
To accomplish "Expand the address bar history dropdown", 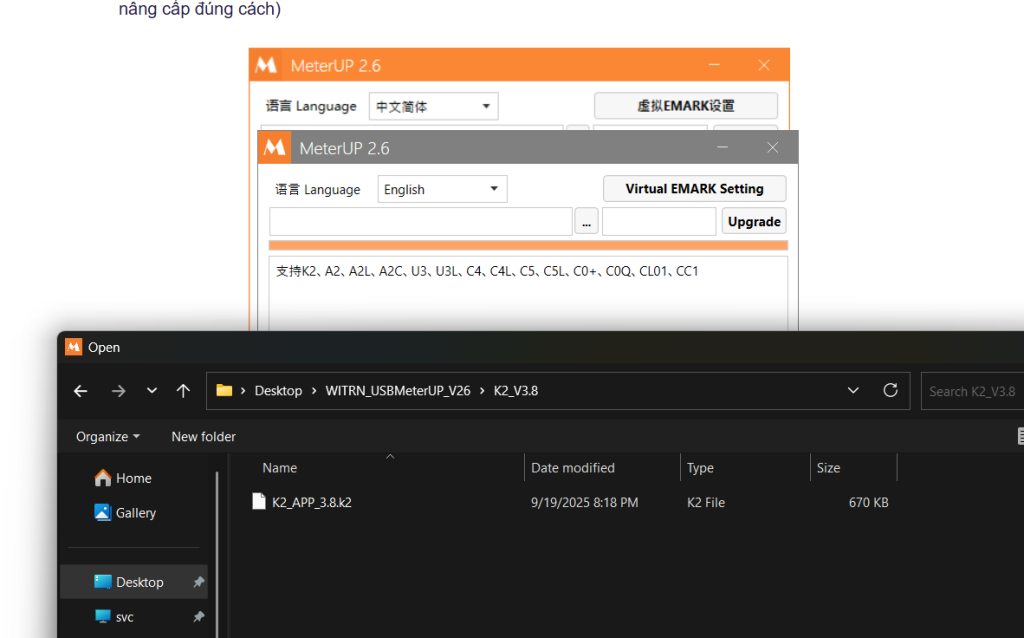I will coord(853,391).
